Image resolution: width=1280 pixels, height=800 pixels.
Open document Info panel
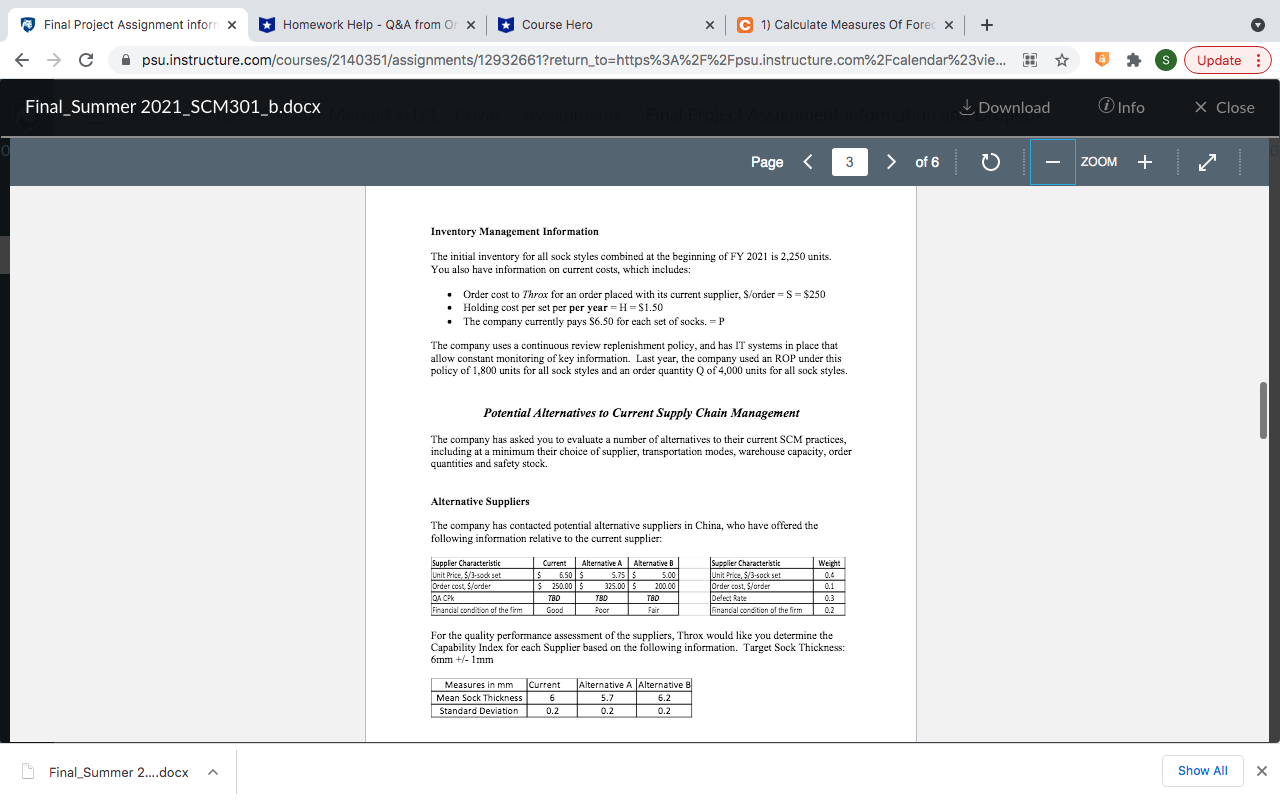[1121, 107]
